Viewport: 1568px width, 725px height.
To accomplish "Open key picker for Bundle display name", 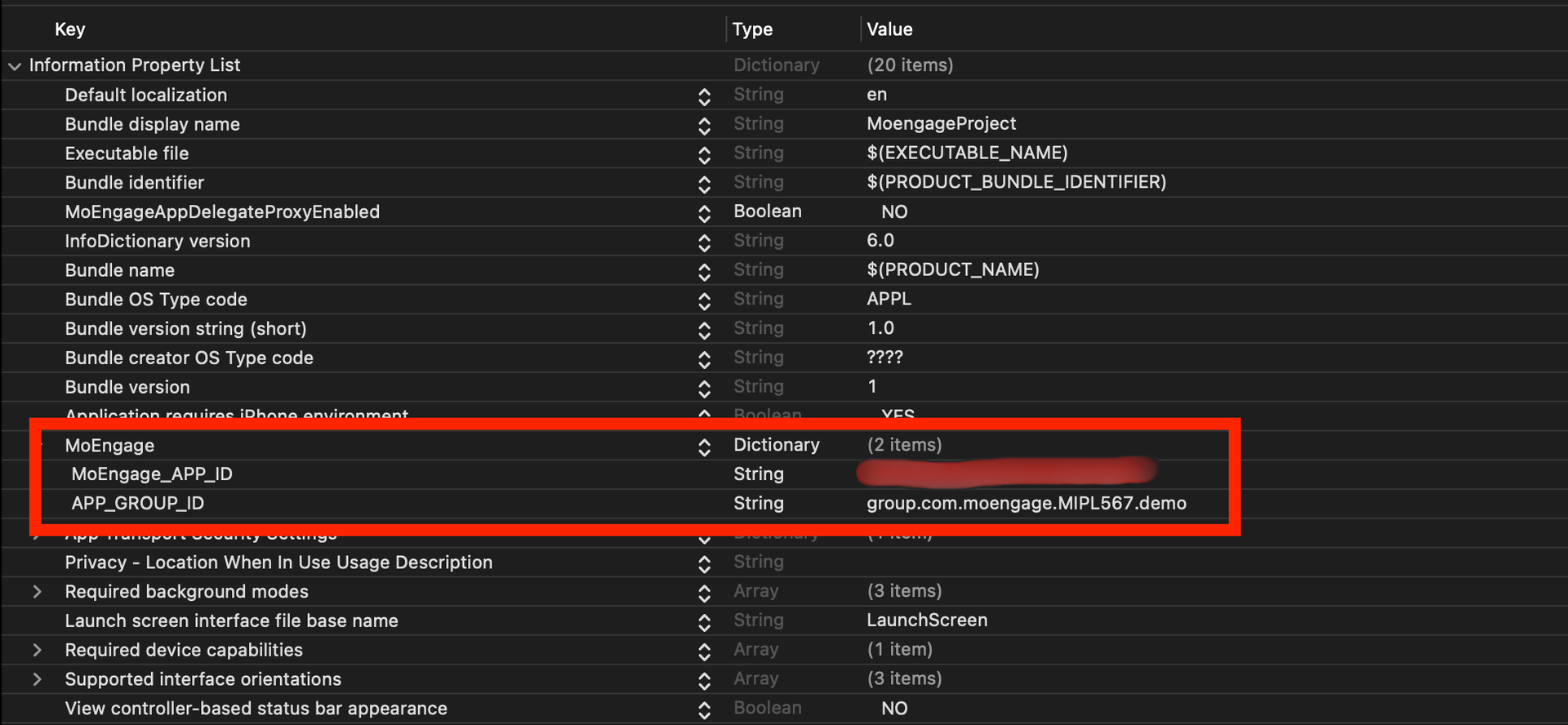I will pyautogui.click(x=704, y=126).
